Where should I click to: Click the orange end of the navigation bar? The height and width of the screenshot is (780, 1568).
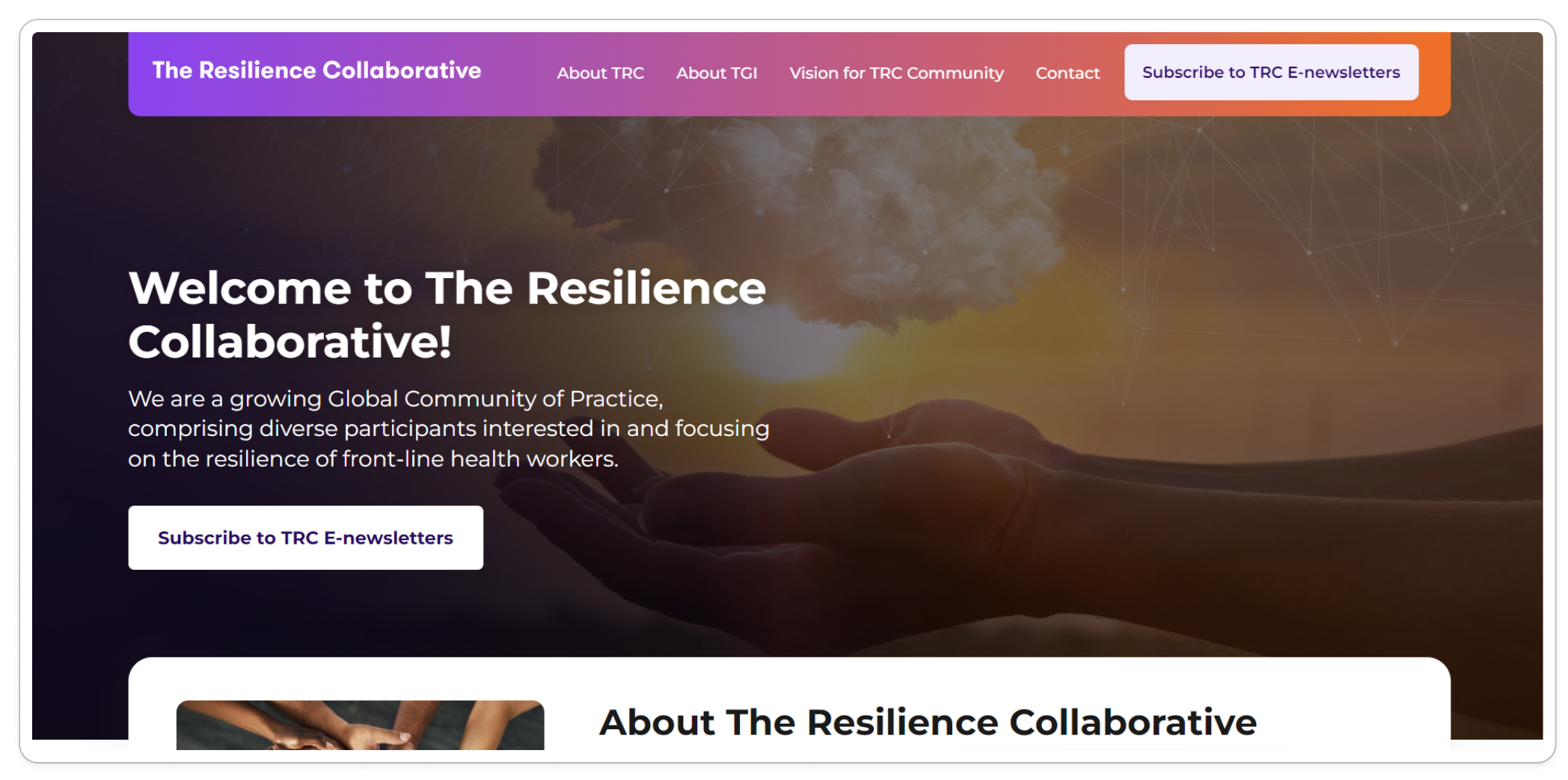tap(1435, 73)
